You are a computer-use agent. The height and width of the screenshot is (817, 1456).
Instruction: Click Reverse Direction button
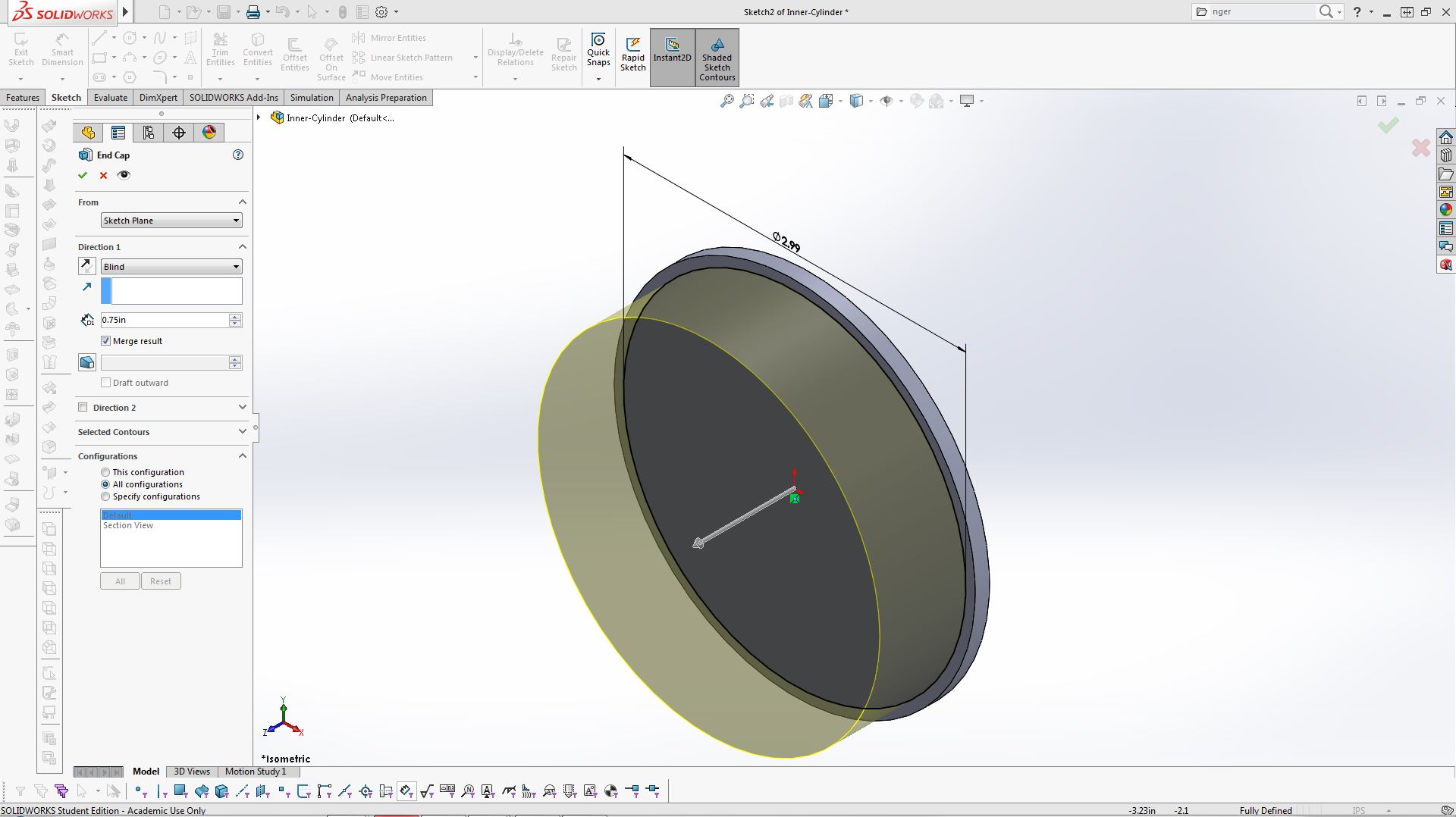(87, 266)
